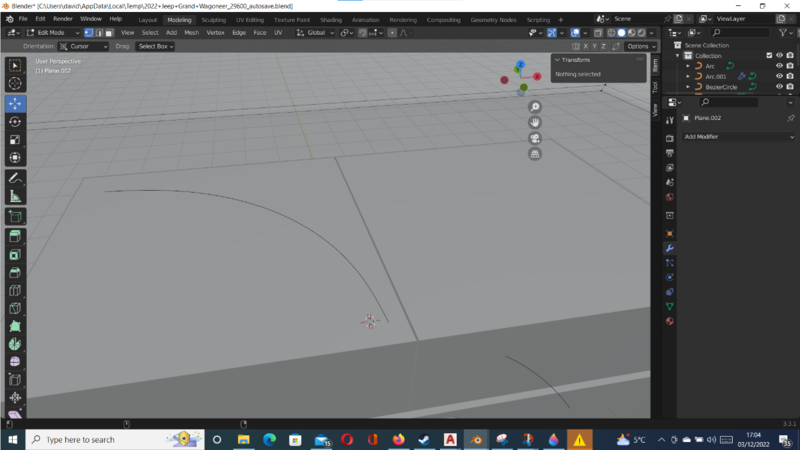Image resolution: width=800 pixels, height=450 pixels.
Task: Expand the Arc.001 tree item
Action: click(x=687, y=77)
